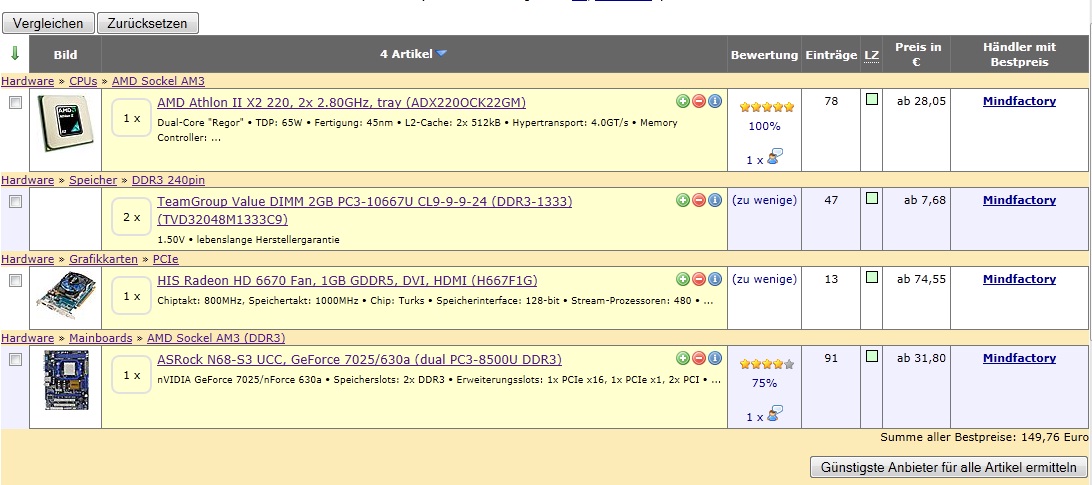Click the AMD Athlon processor thumbnail
The width and height of the screenshot is (1092, 485).
click(x=65, y=123)
